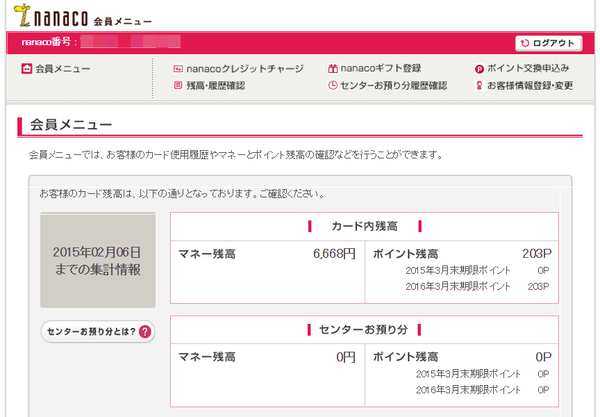Click the clock icon beside センターお預り分履歴確認
This screenshot has width=600, height=417.
click(333, 85)
